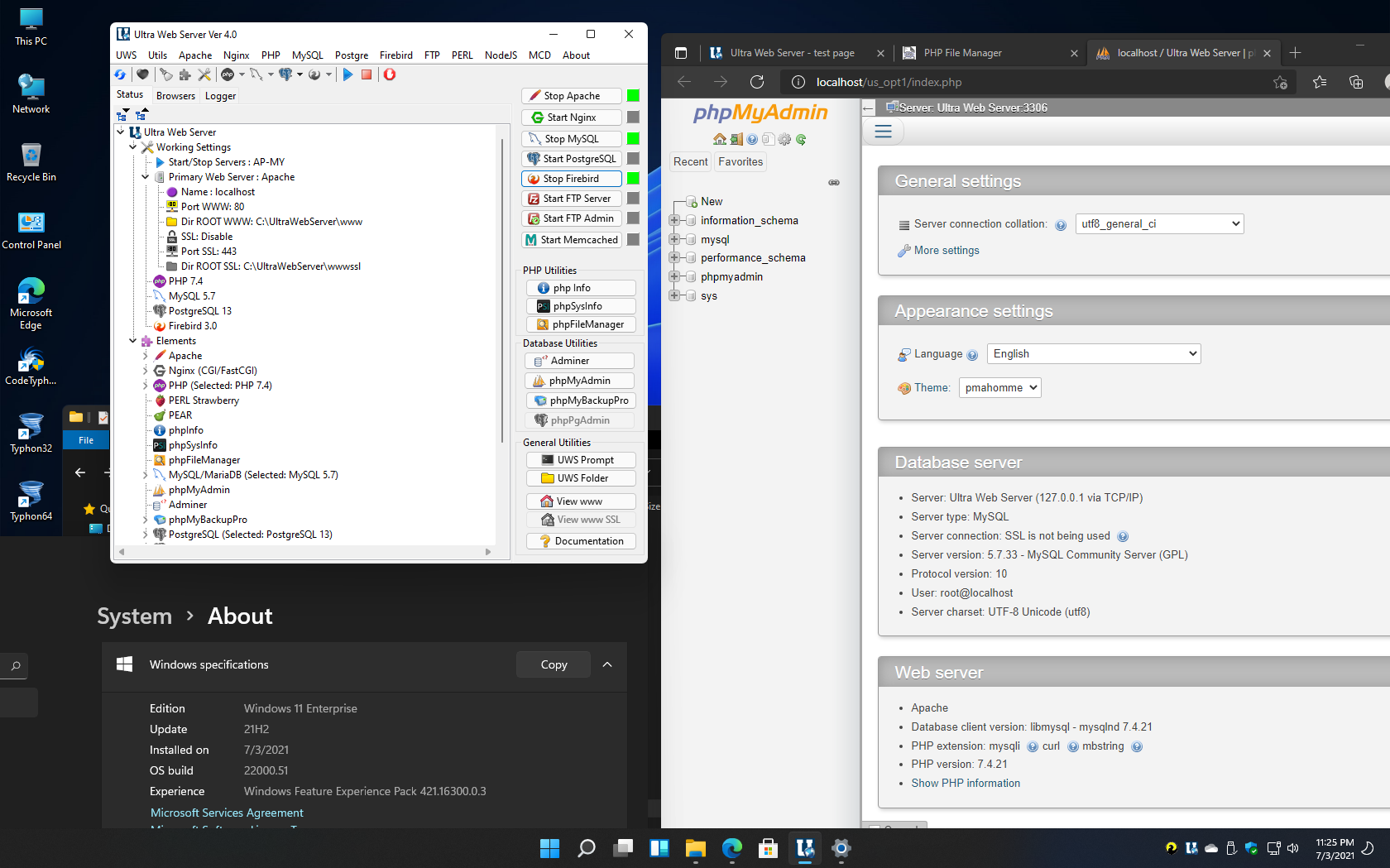1390x868 pixels.
Task: Collapse the Windows specifications section chevron
Action: [x=607, y=664]
